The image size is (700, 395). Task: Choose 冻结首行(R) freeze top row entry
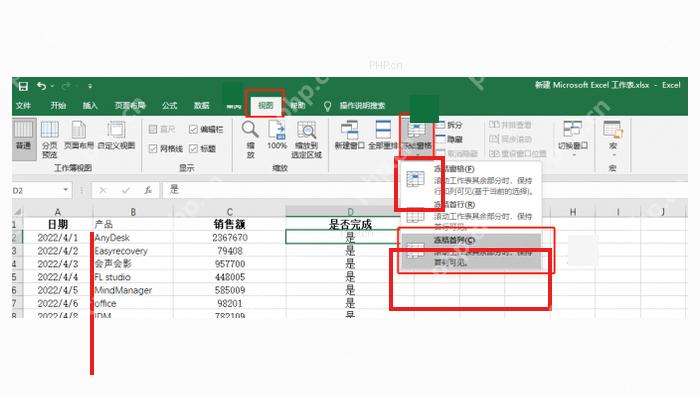pyautogui.click(x=471, y=216)
